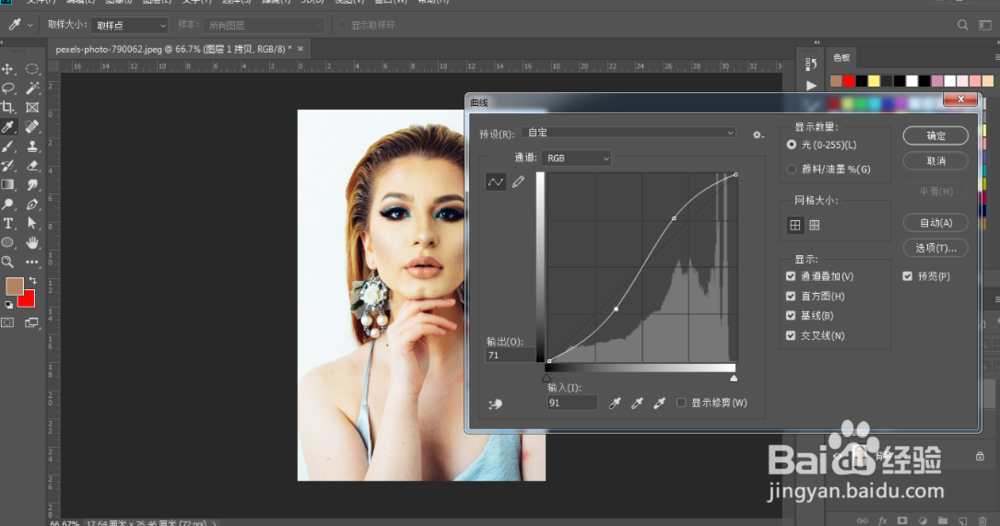Select the Eyedropper tool in the toolbox
The width and height of the screenshot is (1000, 526).
click(x=8, y=127)
